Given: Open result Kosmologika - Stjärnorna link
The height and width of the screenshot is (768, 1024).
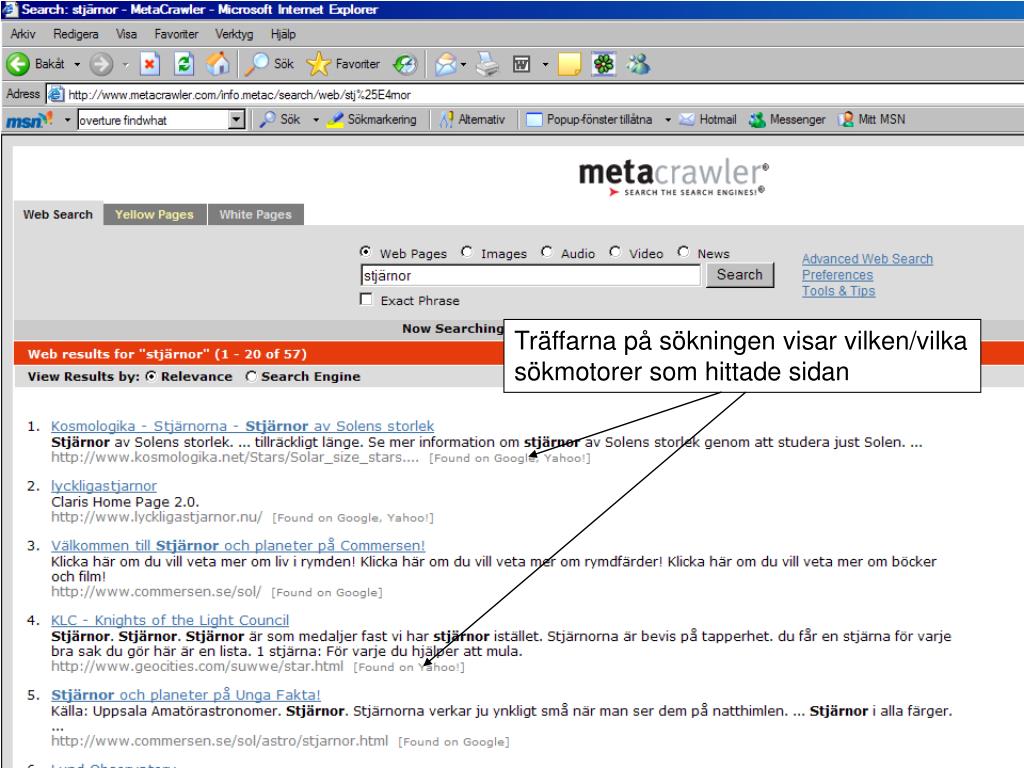Looking at the screenshot, I should click(242, 426).
